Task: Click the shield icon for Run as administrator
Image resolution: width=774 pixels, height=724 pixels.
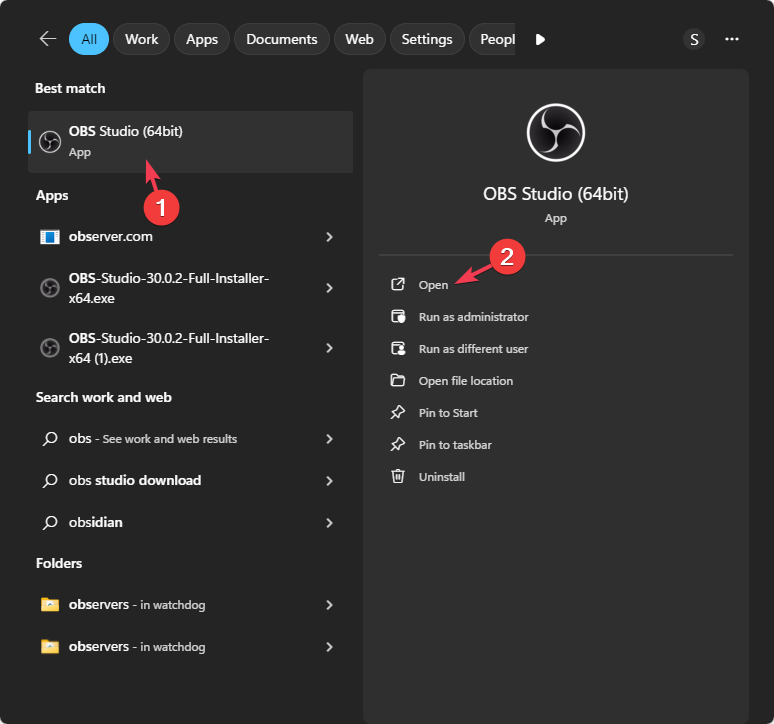Action: coord(398,317)
